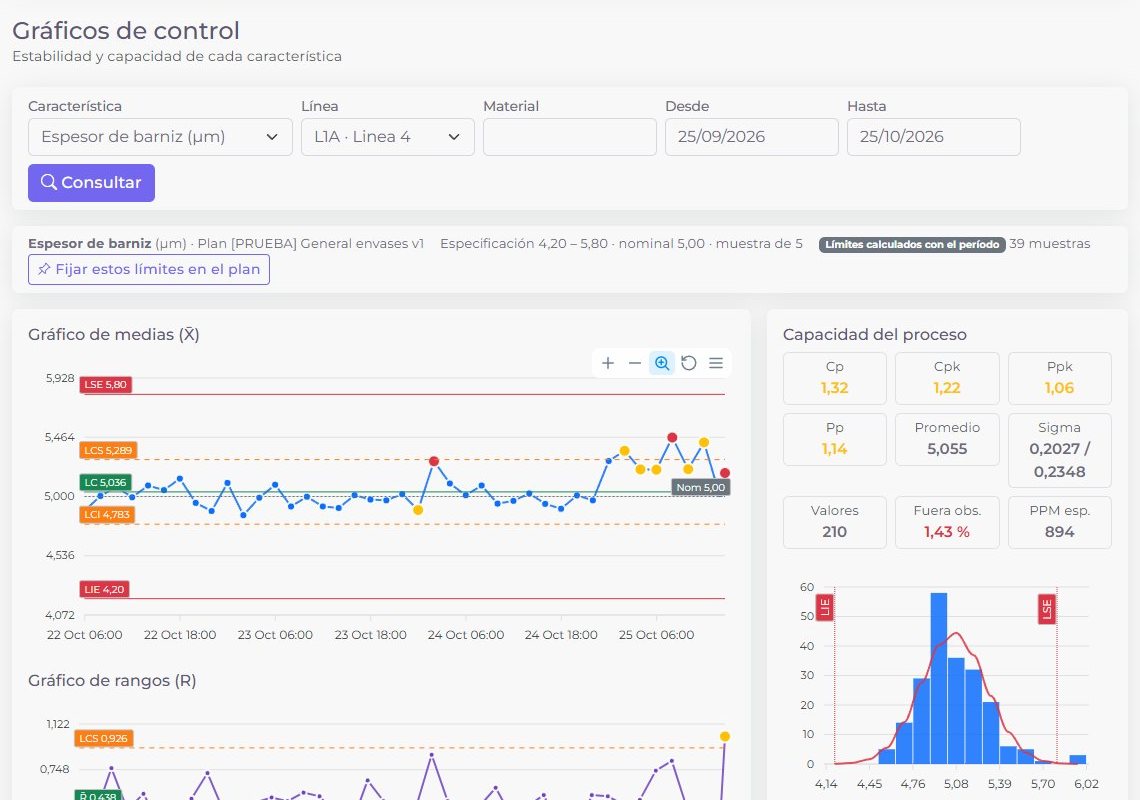This screenshot has height=800, width=1140.
Task: Click the Gráfico de rangos (R) title
Action: [x=113, y=681]
